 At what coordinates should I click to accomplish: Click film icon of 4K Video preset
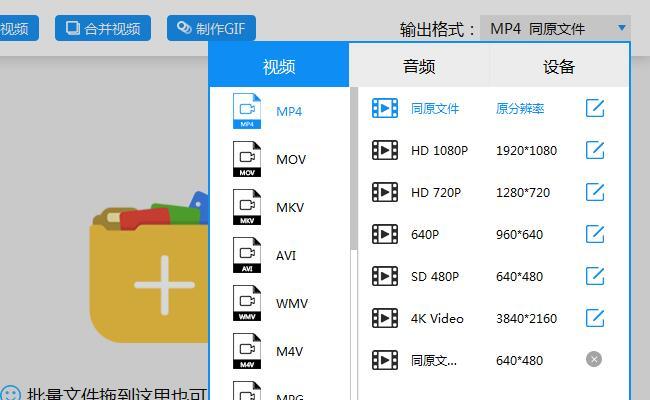(385, 318)
